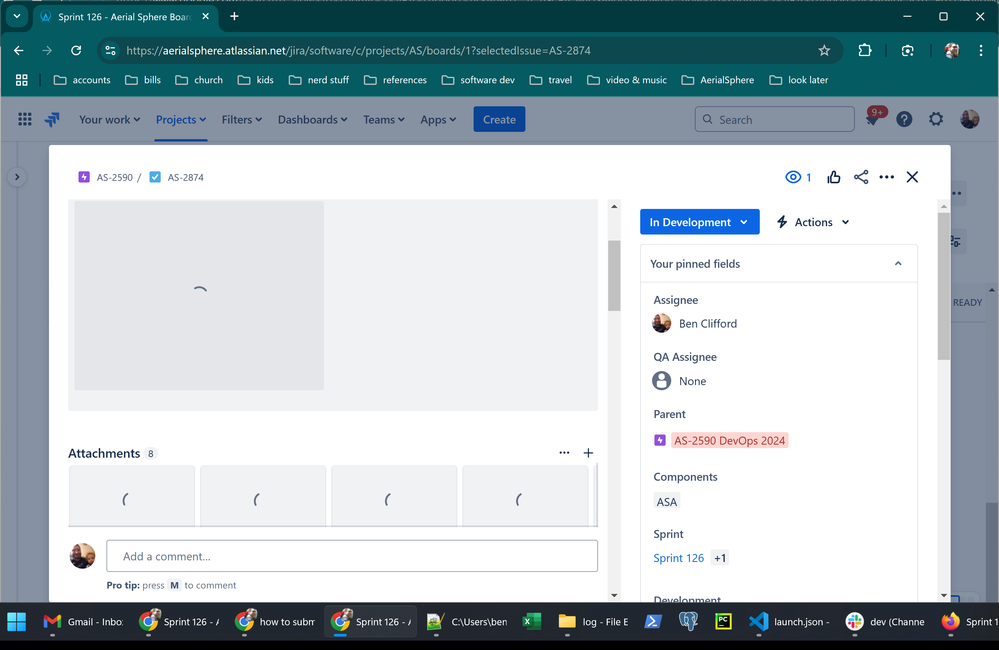
Task: Open PyCharm from the taskbar
Action: click(723, 621)
